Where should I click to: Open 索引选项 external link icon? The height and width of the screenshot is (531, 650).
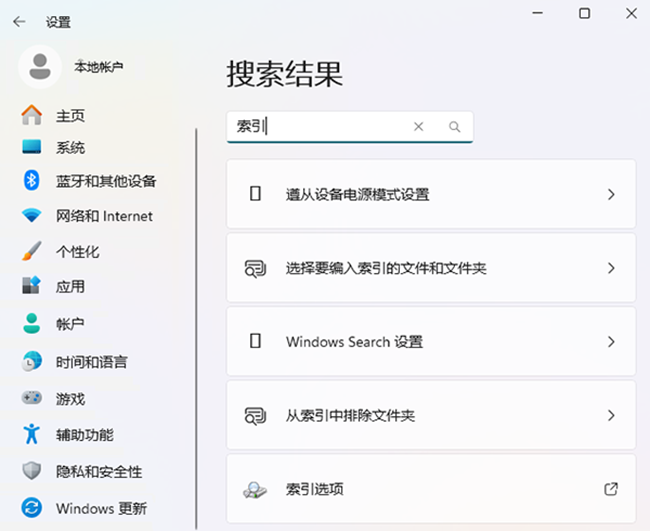click(611, 489)
